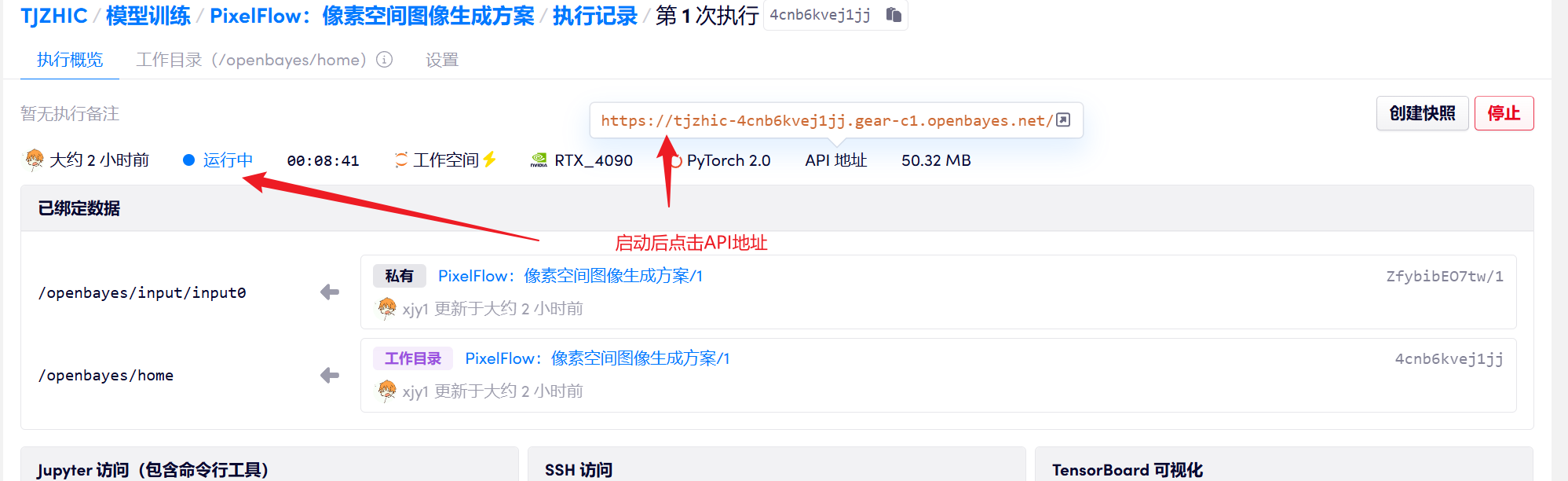Click the 创建快照 button
The image size is (1568, 481).
(1422, 113)
